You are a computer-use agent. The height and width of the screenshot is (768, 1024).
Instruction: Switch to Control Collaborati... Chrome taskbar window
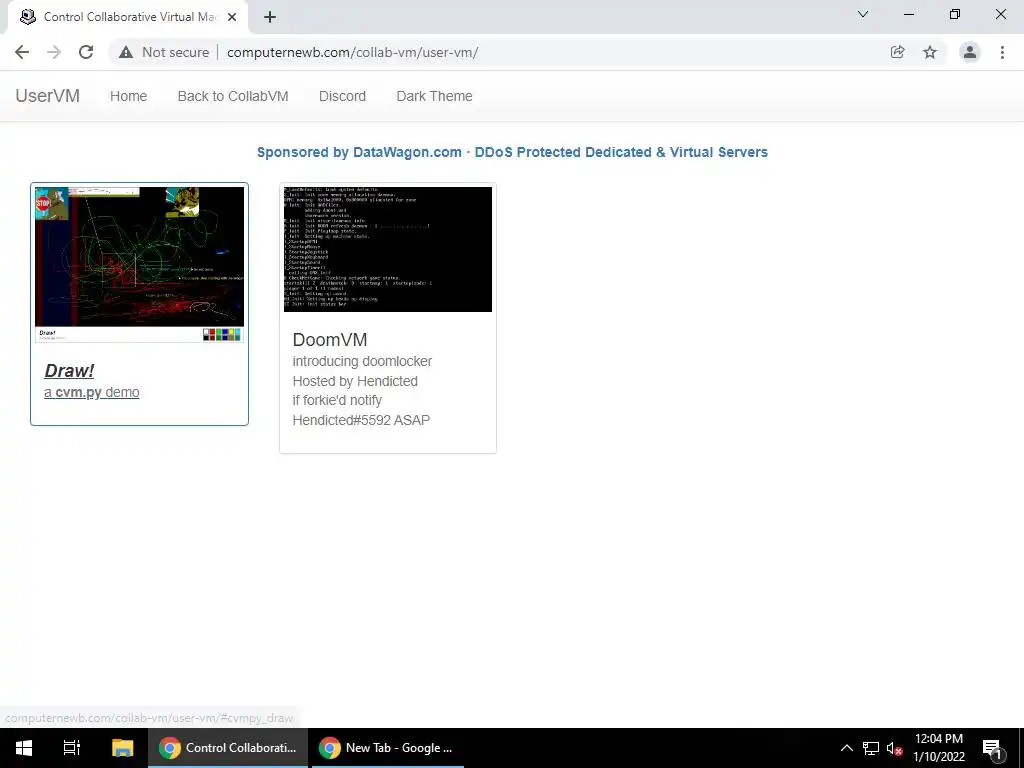228,748
